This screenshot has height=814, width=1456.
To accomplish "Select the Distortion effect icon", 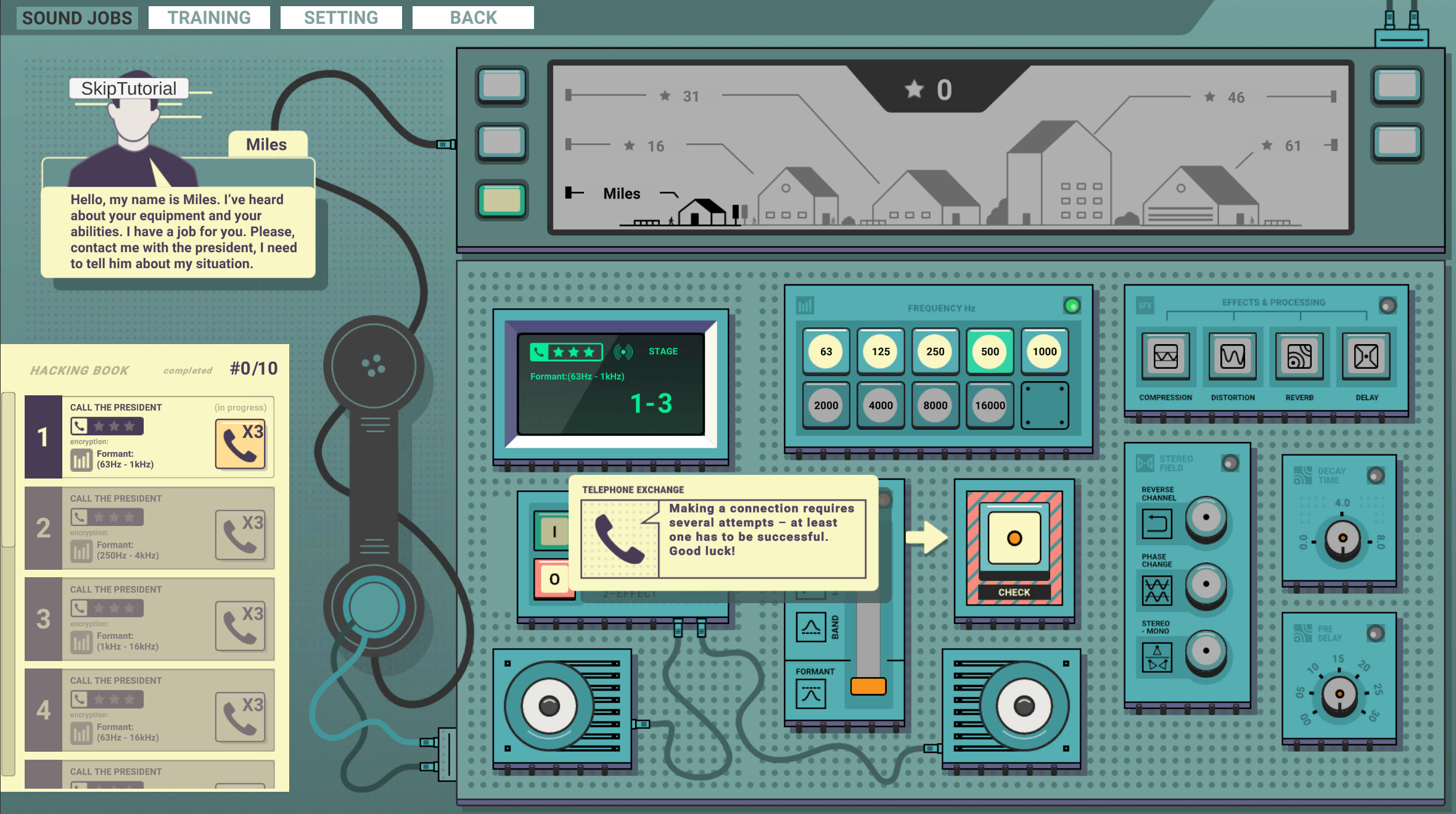I will point(1232,356).
